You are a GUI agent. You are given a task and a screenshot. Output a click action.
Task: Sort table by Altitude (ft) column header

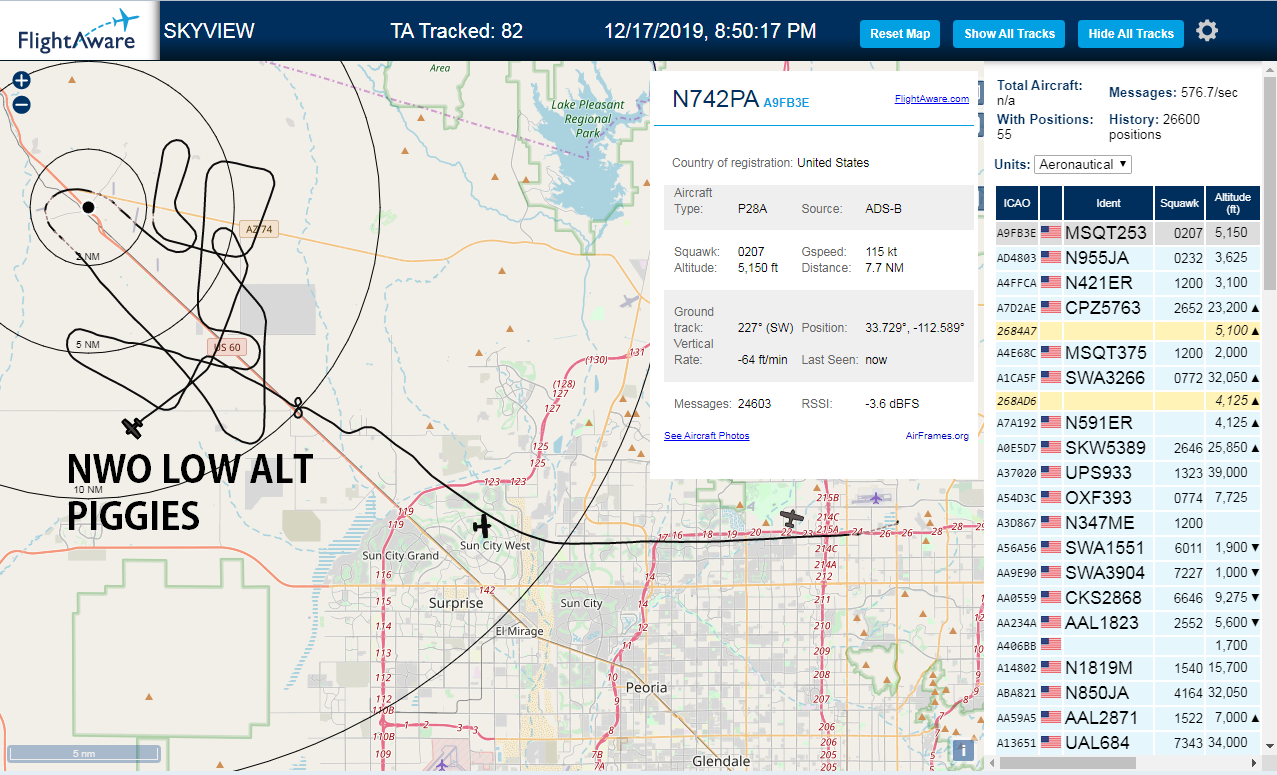1232,203
